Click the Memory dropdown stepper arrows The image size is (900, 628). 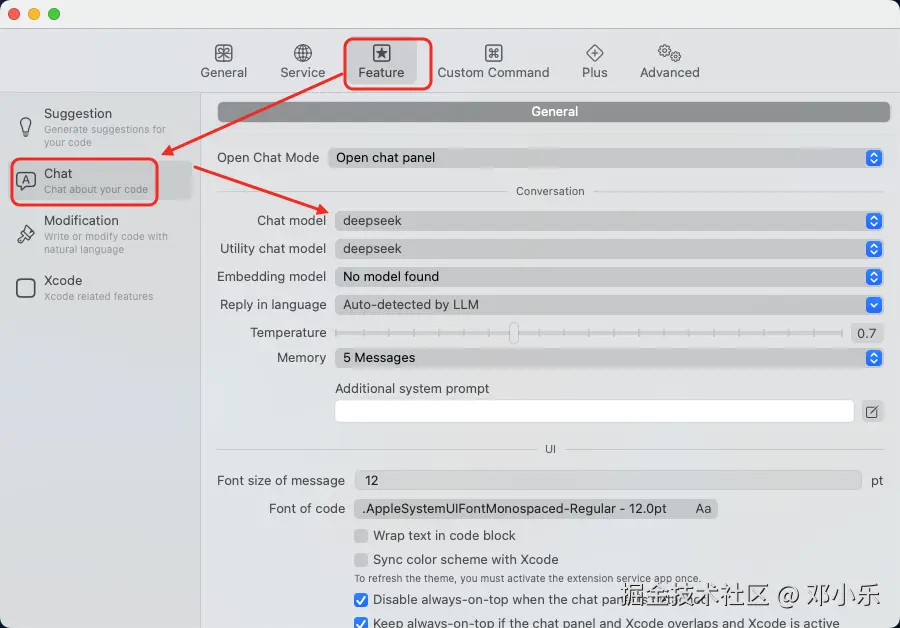[874, 358]
